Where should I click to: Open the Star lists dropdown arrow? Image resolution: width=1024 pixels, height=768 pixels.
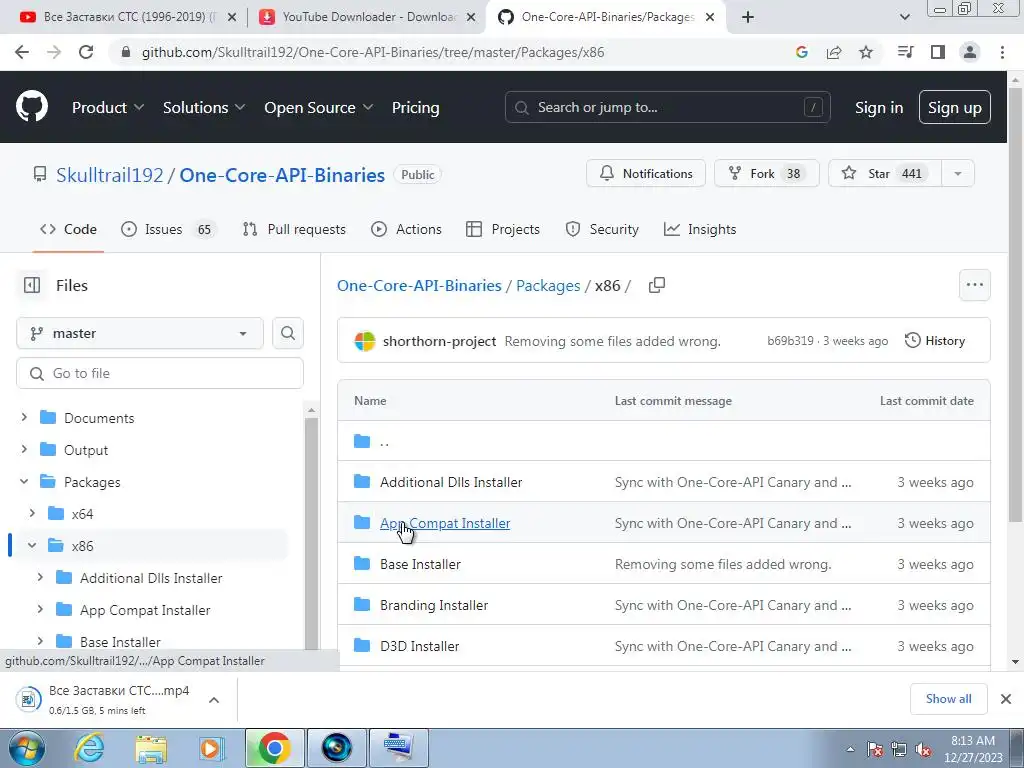[x=957, y=174]
